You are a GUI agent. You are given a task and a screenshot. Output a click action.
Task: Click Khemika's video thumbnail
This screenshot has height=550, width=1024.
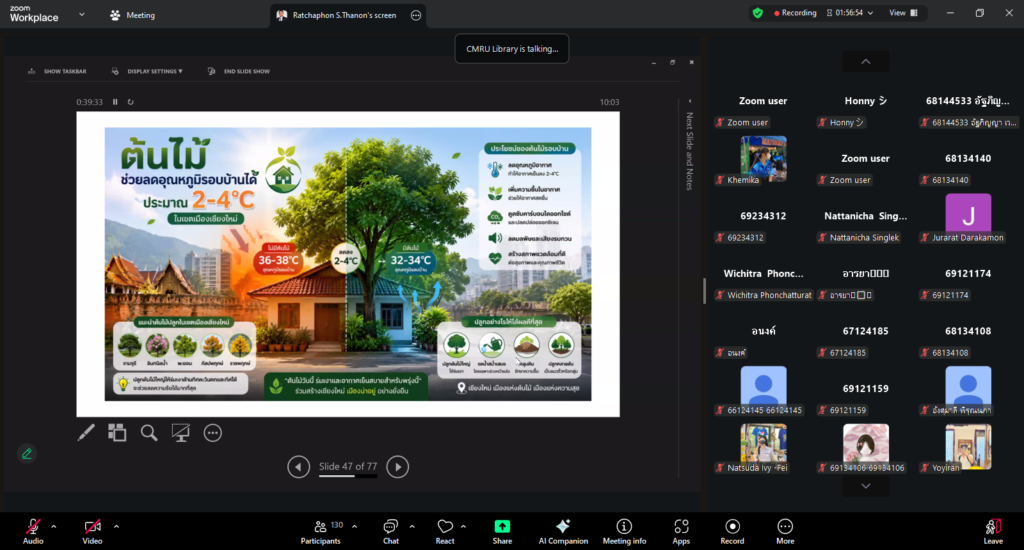point(763,159)
